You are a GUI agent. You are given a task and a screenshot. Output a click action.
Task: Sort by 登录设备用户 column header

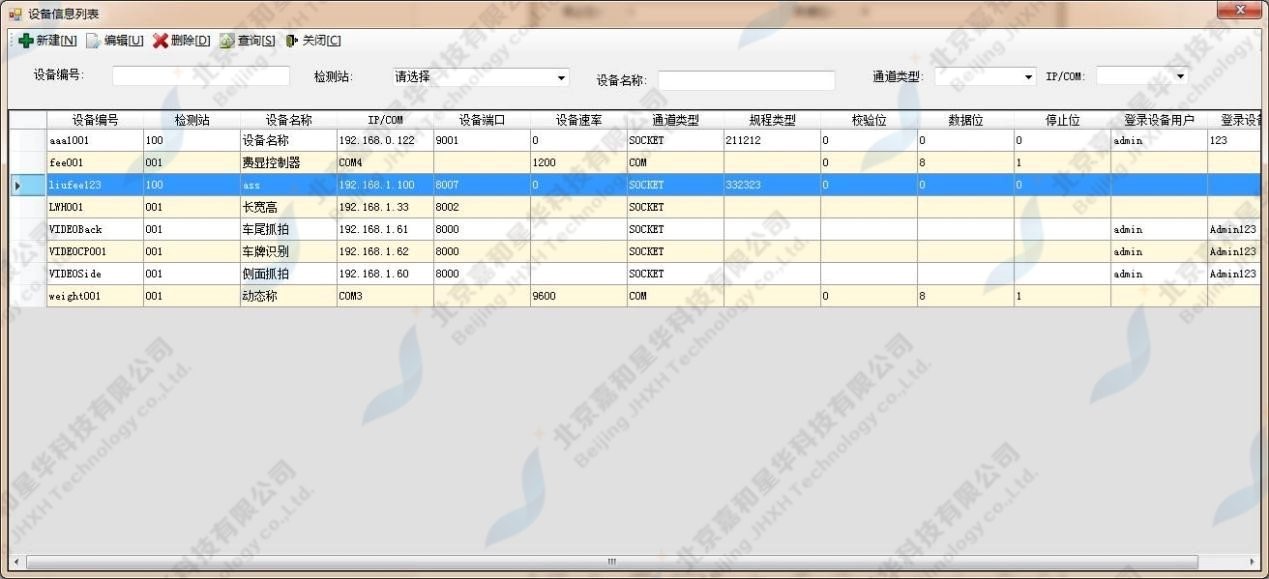click(1159, 120)
